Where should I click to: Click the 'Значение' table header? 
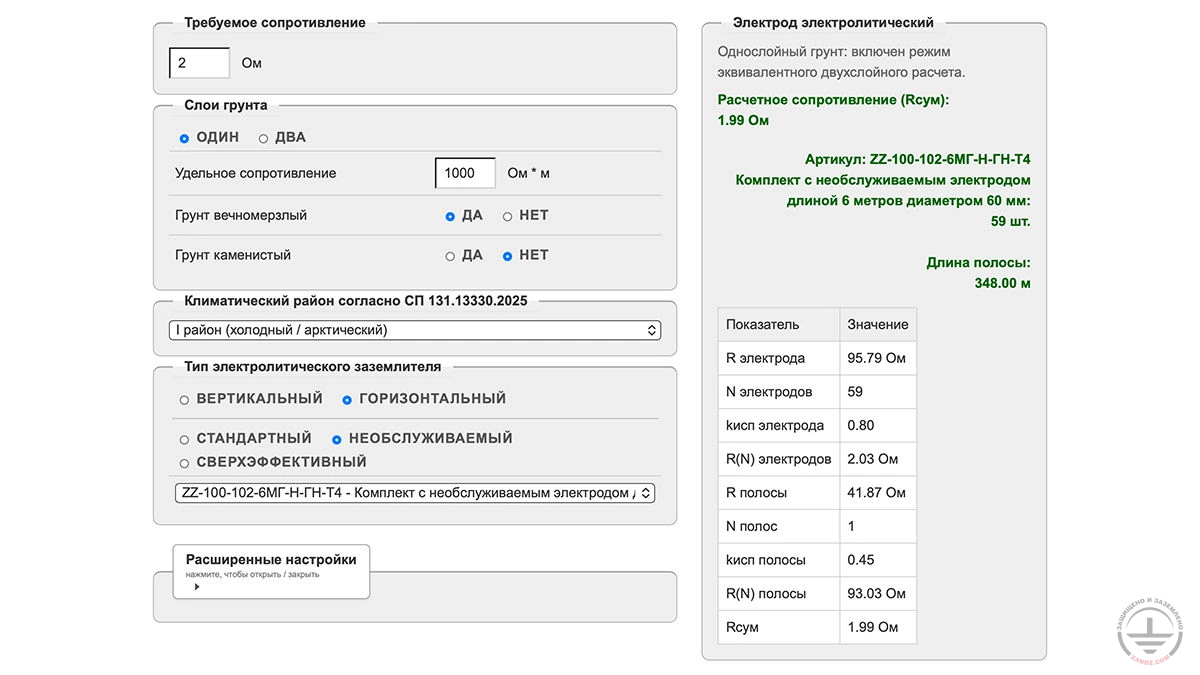coord(877,324)
